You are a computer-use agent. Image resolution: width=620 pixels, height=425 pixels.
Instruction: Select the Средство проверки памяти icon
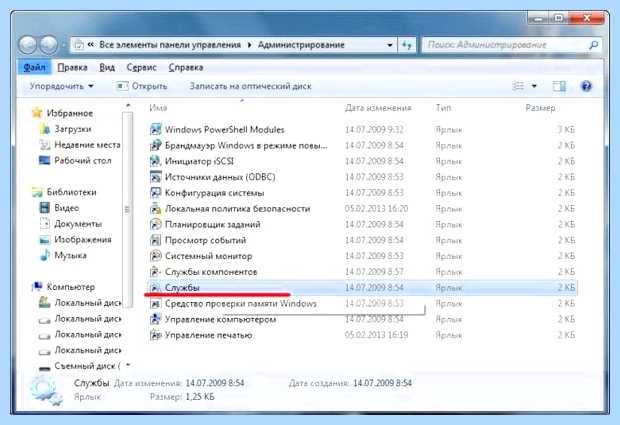[155, 303]
